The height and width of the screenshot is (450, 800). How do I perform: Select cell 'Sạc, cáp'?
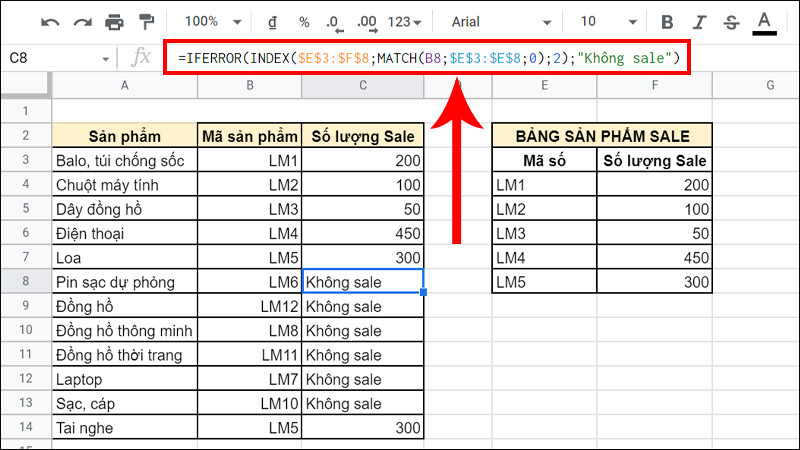point(124,403)
